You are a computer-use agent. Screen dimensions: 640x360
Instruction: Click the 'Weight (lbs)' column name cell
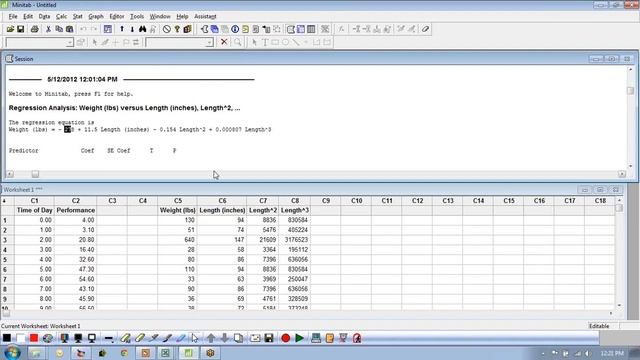pyautogui.click(x=178, y=210)
